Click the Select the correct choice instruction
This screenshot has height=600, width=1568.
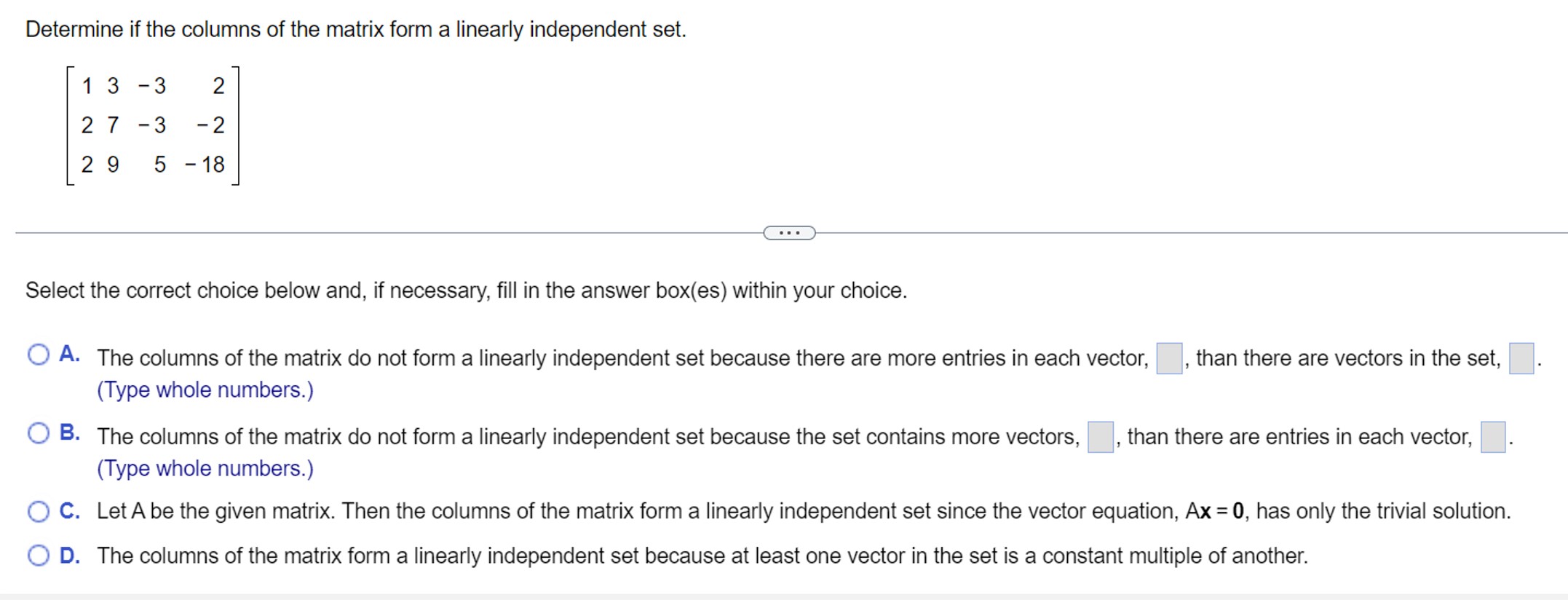[466, 290]
